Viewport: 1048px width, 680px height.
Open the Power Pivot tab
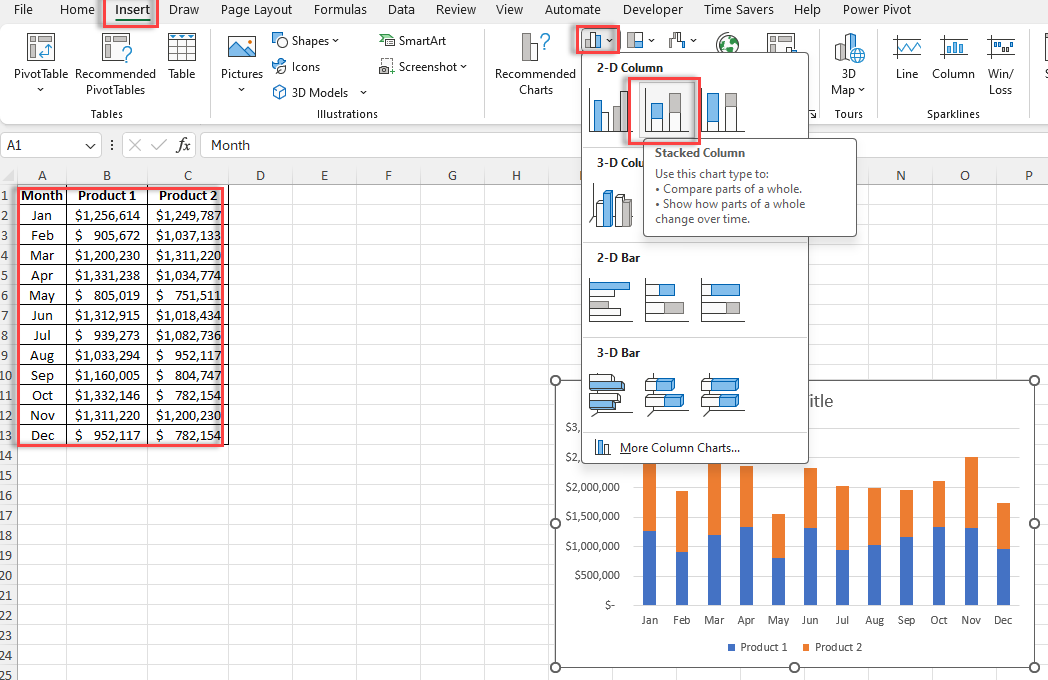tap(876, 10)
